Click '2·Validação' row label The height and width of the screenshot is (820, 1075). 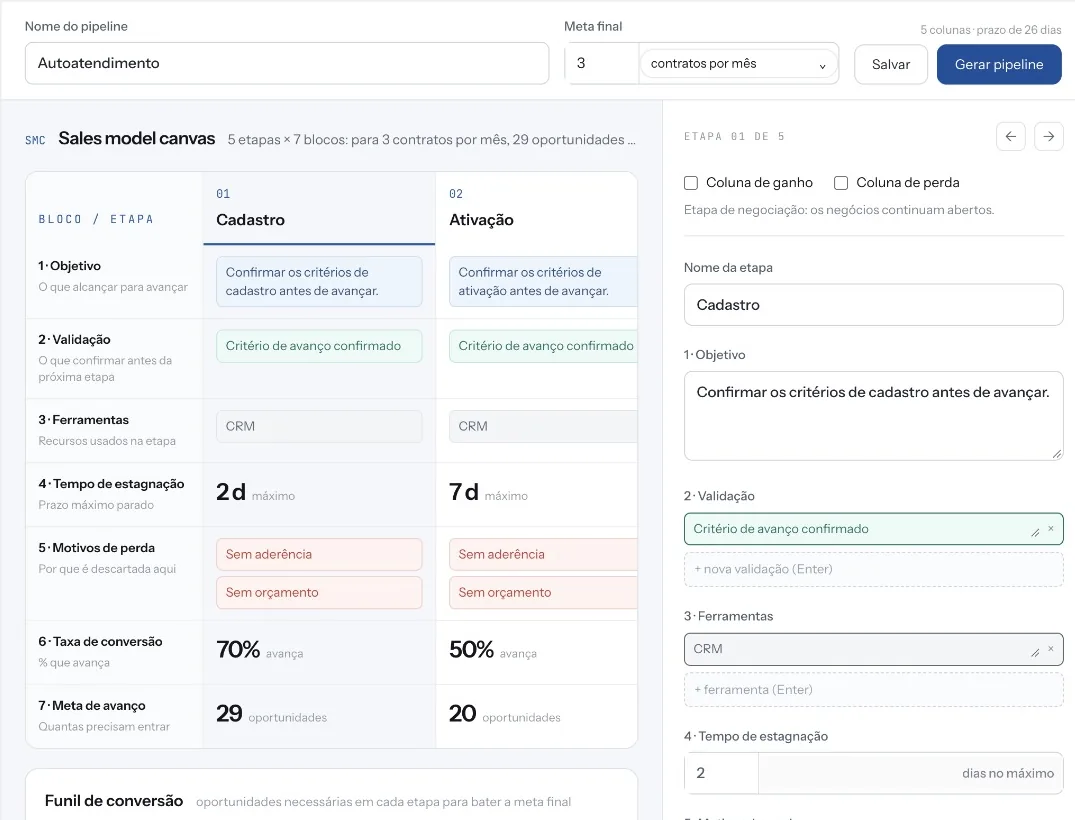(x=74, y=340)
